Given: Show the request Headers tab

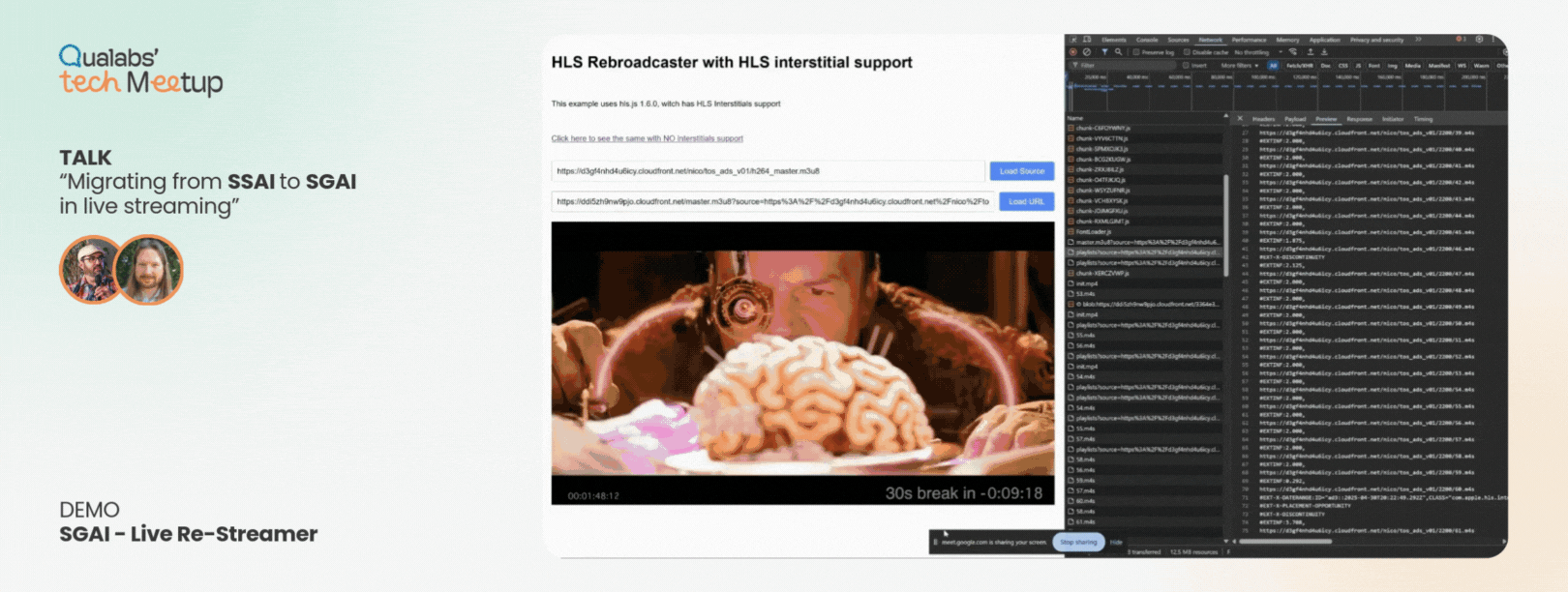Looking at the screenshot, I should point(1264,119).
